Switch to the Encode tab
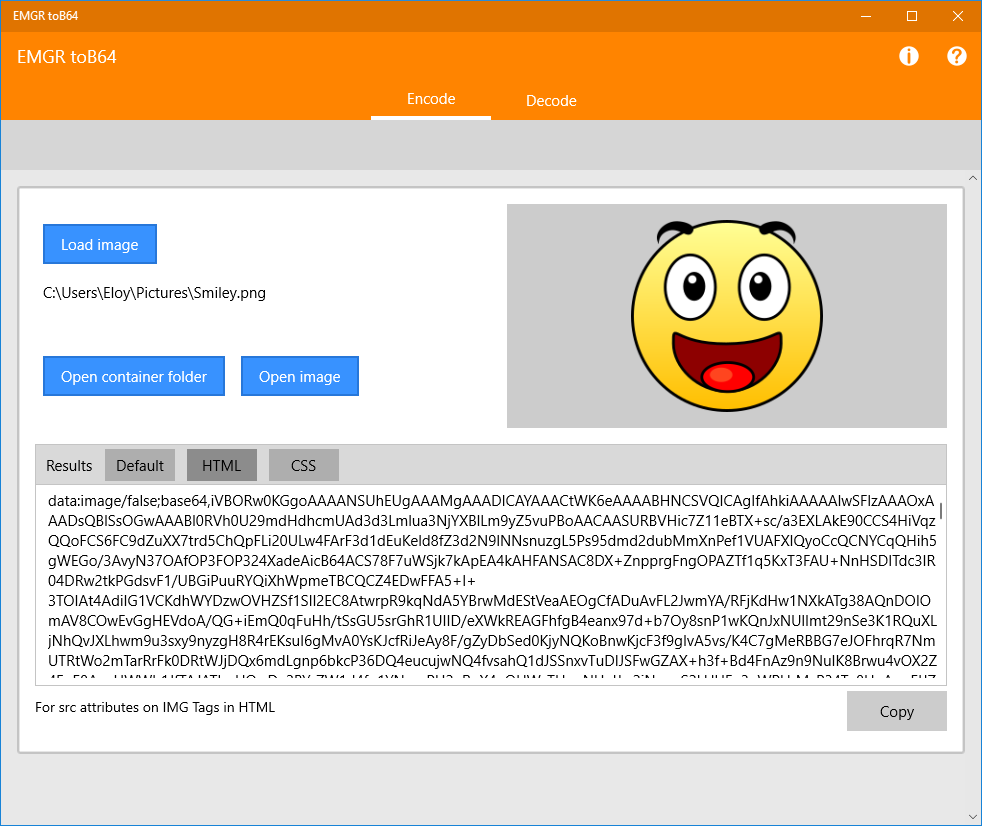The width and height of the screenshot is (982, 826). tap(431, 100)
